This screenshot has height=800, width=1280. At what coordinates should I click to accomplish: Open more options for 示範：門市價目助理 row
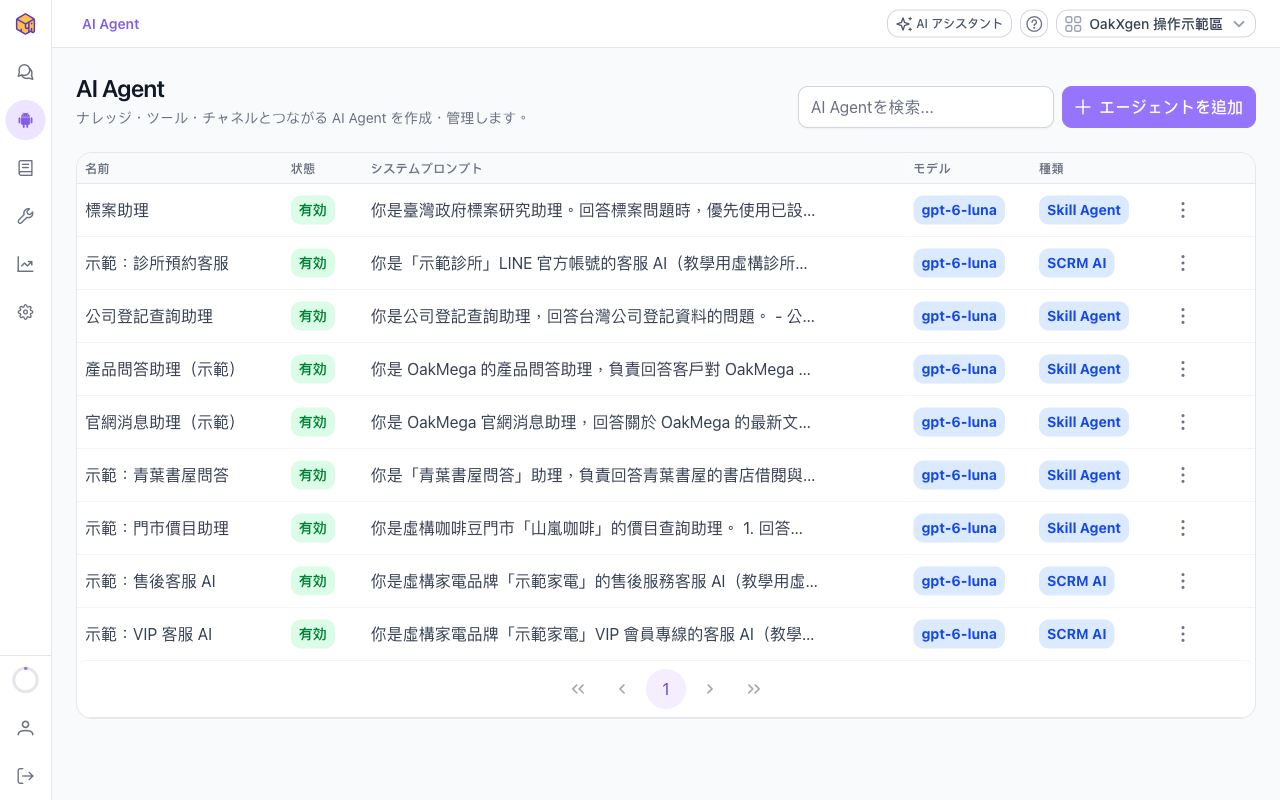pos(1183,528)
